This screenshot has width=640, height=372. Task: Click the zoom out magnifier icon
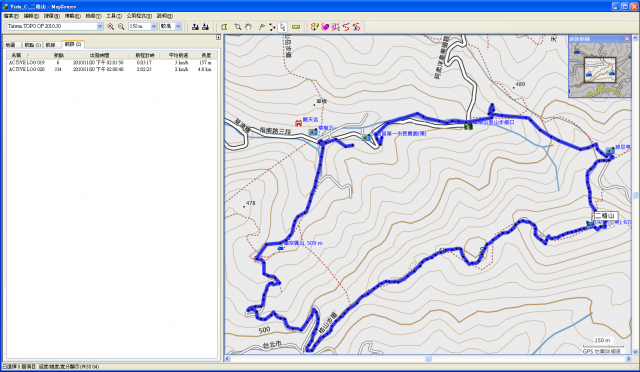click(121, 27)
